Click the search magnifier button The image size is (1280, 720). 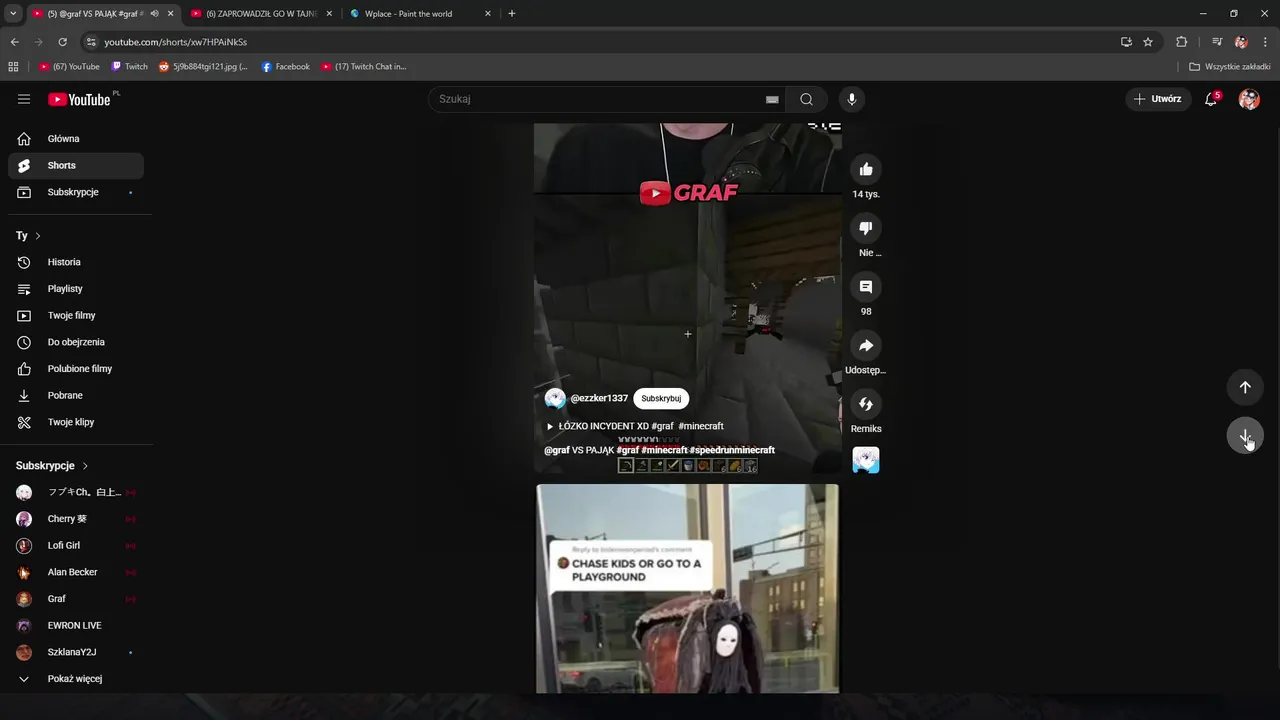pyautogui.click(x=806, y=99)
